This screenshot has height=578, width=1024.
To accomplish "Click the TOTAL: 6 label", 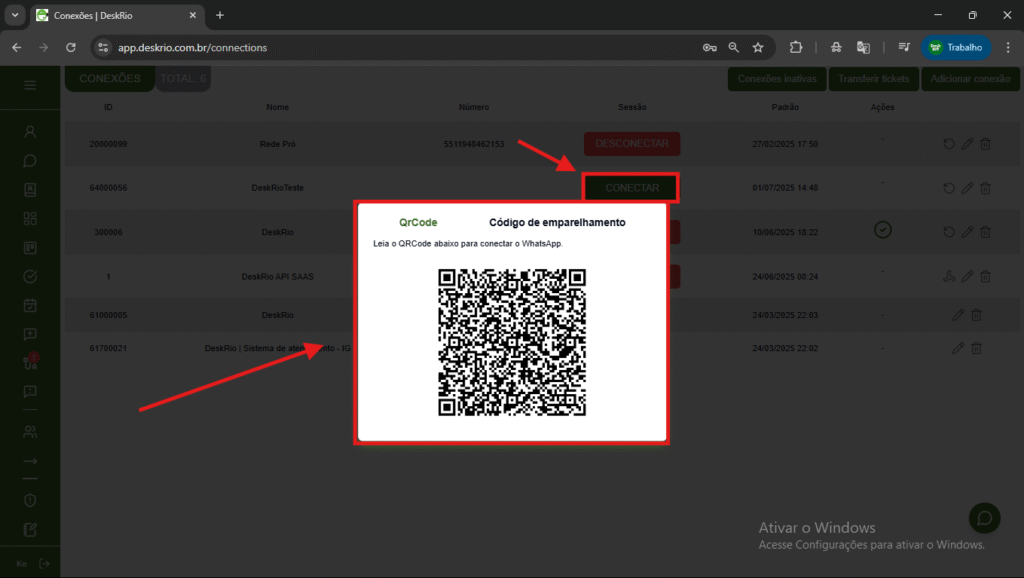I will pyautogui.click(x=183, y=78).
